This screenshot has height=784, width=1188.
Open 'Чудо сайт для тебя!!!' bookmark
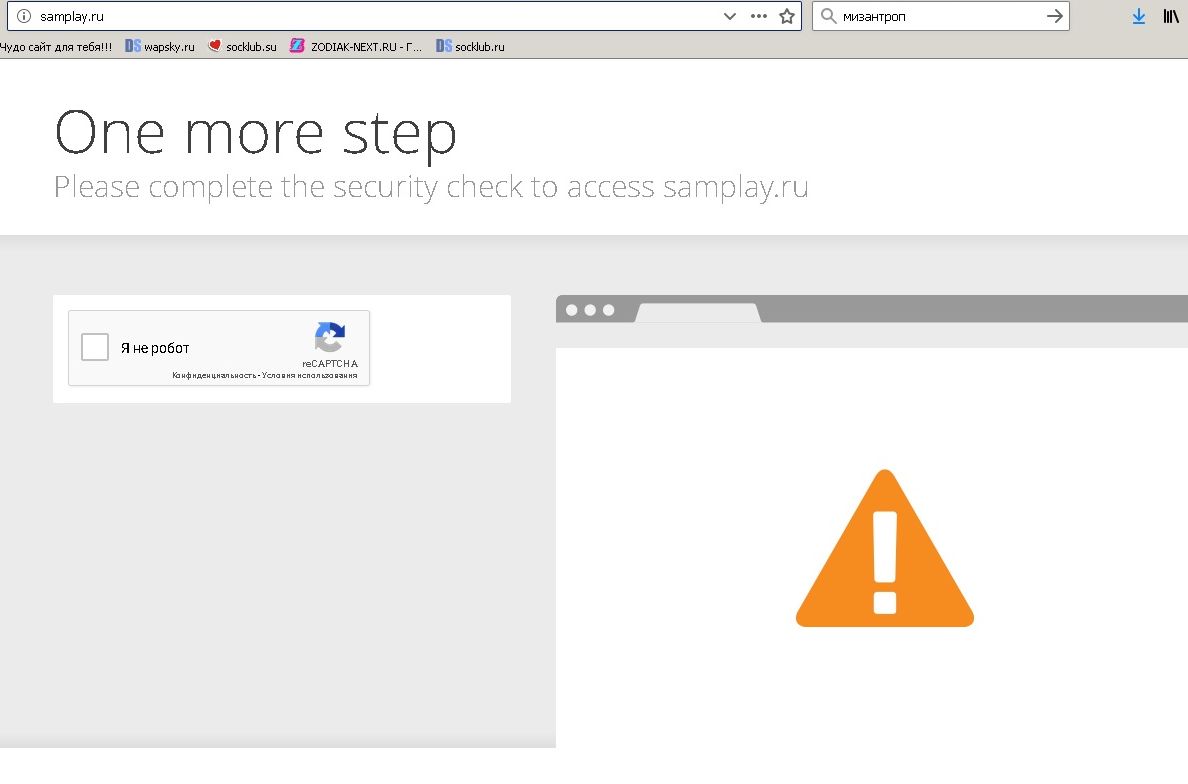coord(56,47)
